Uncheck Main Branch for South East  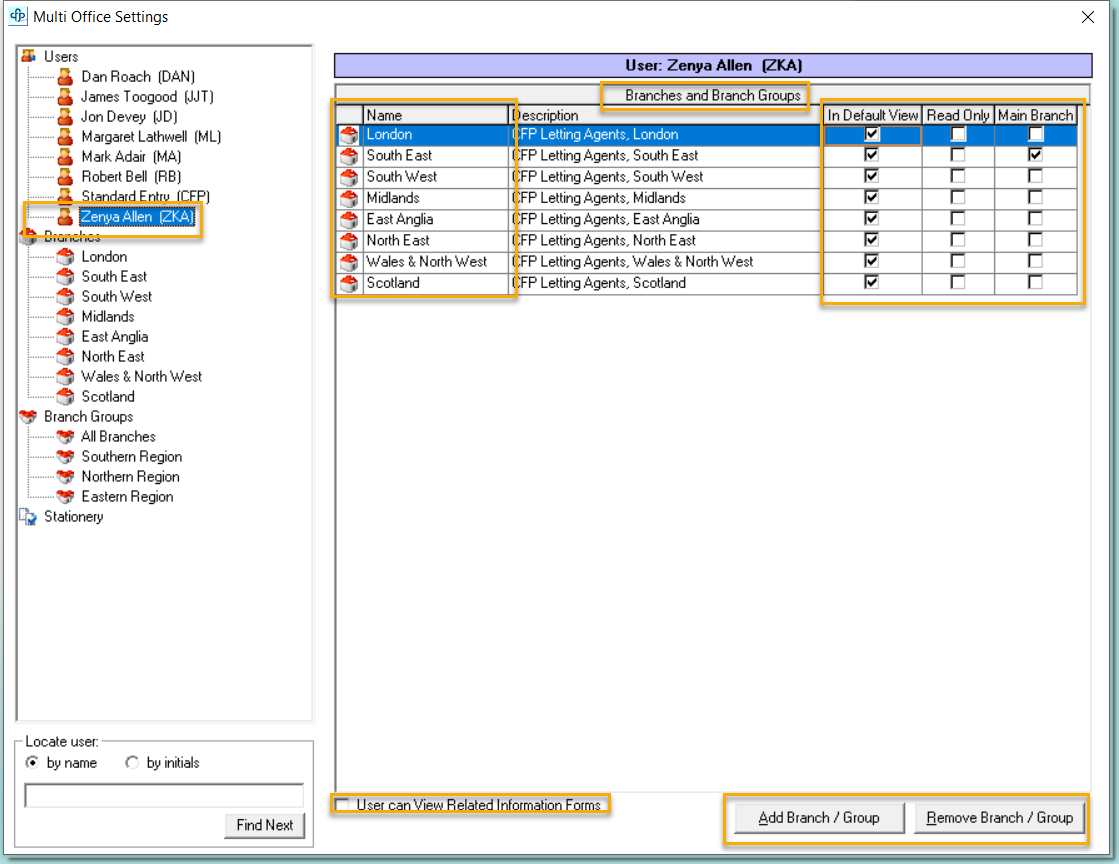1035,155
